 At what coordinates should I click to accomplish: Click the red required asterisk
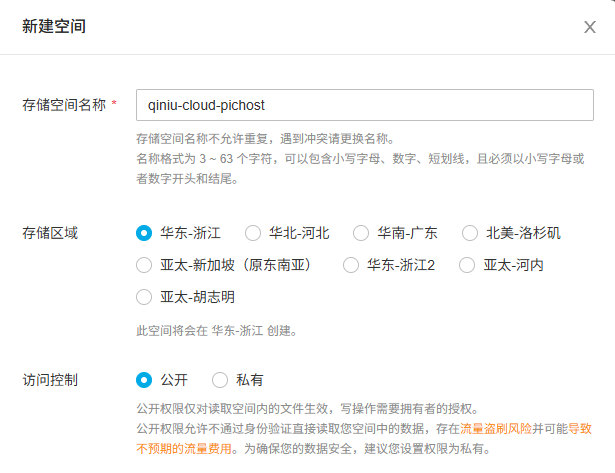(x=114, y=104)
